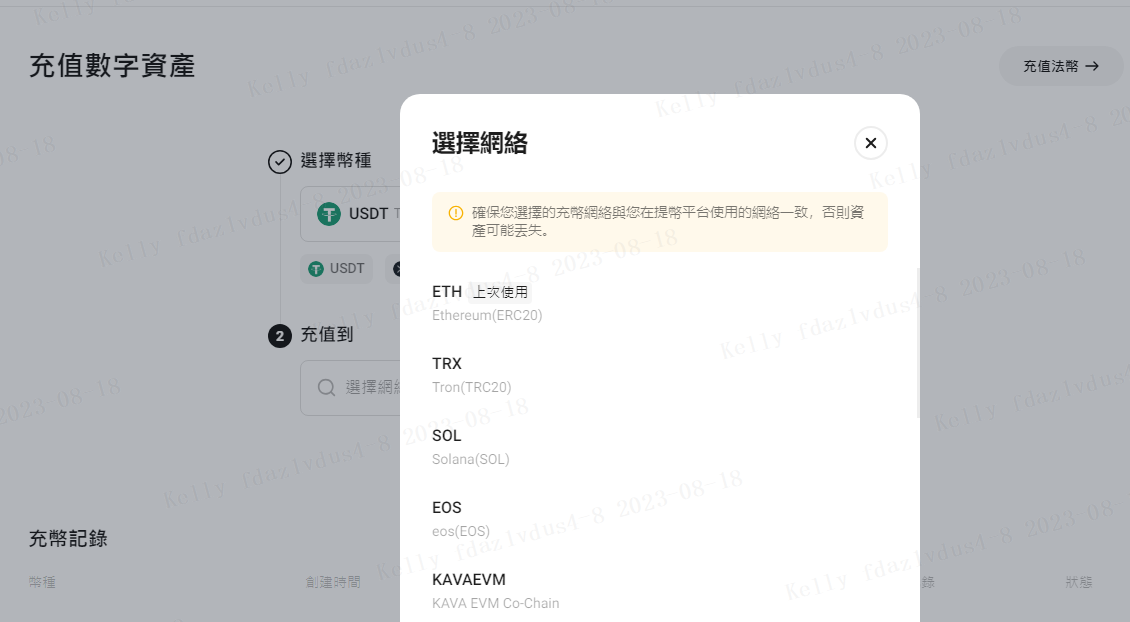
Task: Close the 選擇網絡 dialog
Action: pyautogui.click(x=871, y=143)
